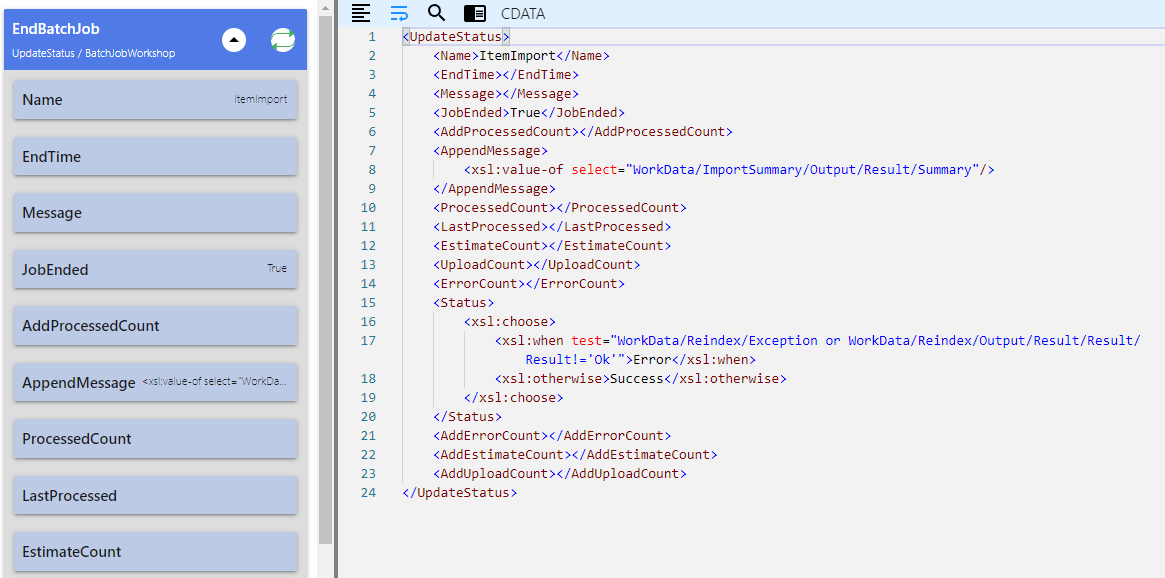This screenshot has width=1165, height=578.
Task: Open the JobEnded field card
Action: pyautogui.click(x=155, y=270)
